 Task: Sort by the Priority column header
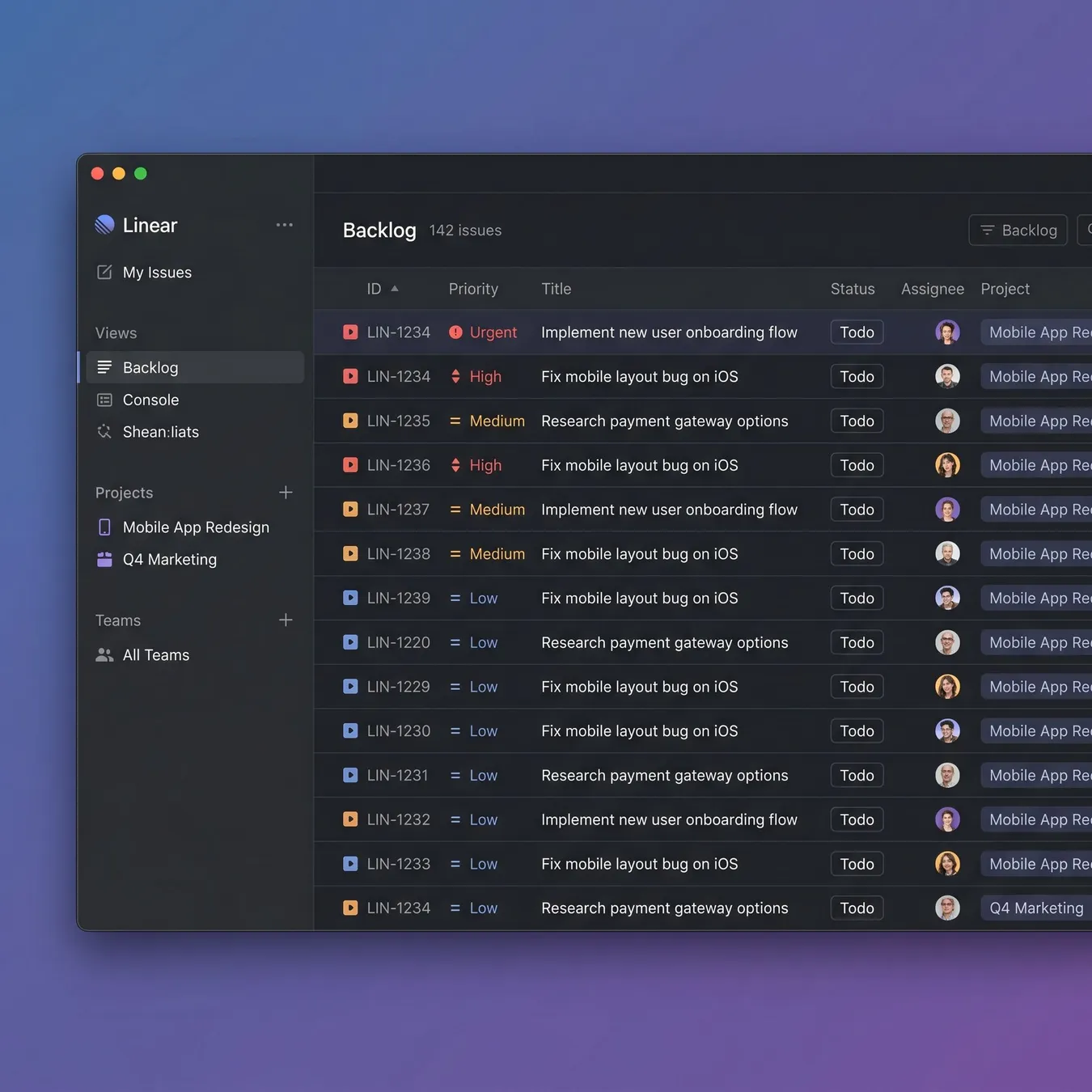click(473, 289)
